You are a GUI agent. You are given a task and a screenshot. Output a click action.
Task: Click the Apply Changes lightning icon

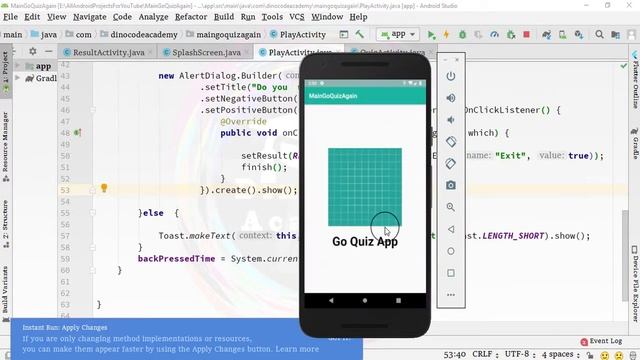coord(446,35)
